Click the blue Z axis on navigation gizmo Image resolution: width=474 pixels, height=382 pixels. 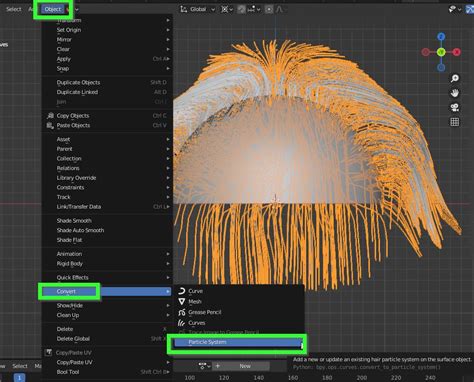441,36
